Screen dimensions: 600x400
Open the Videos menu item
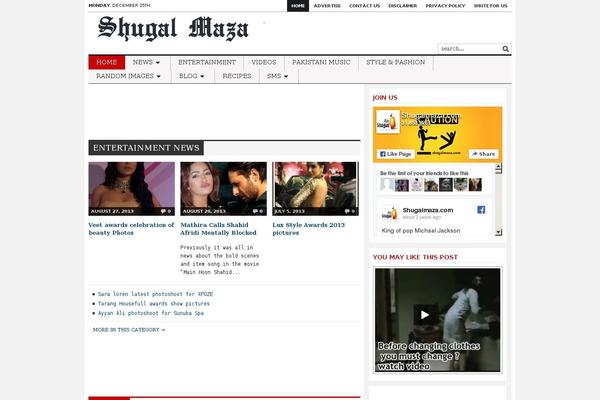264,62
